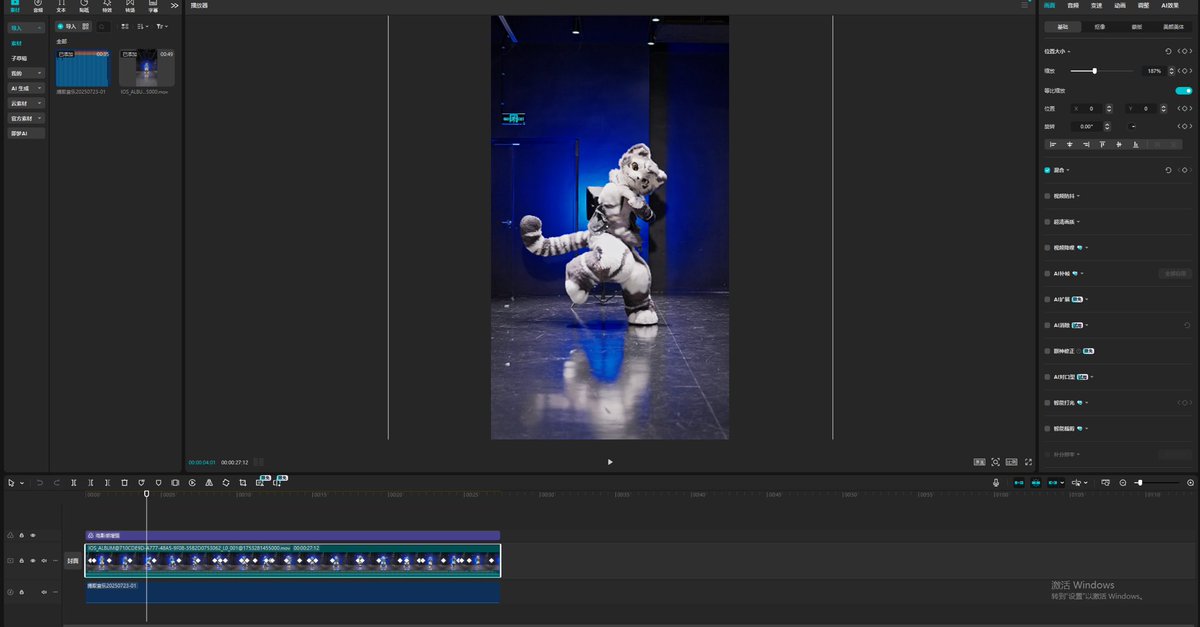Switch to the 动画 tab in properties
The height and width of the screenshot is (627, 1200).
pyautogui.click(x=1120, y=5)
